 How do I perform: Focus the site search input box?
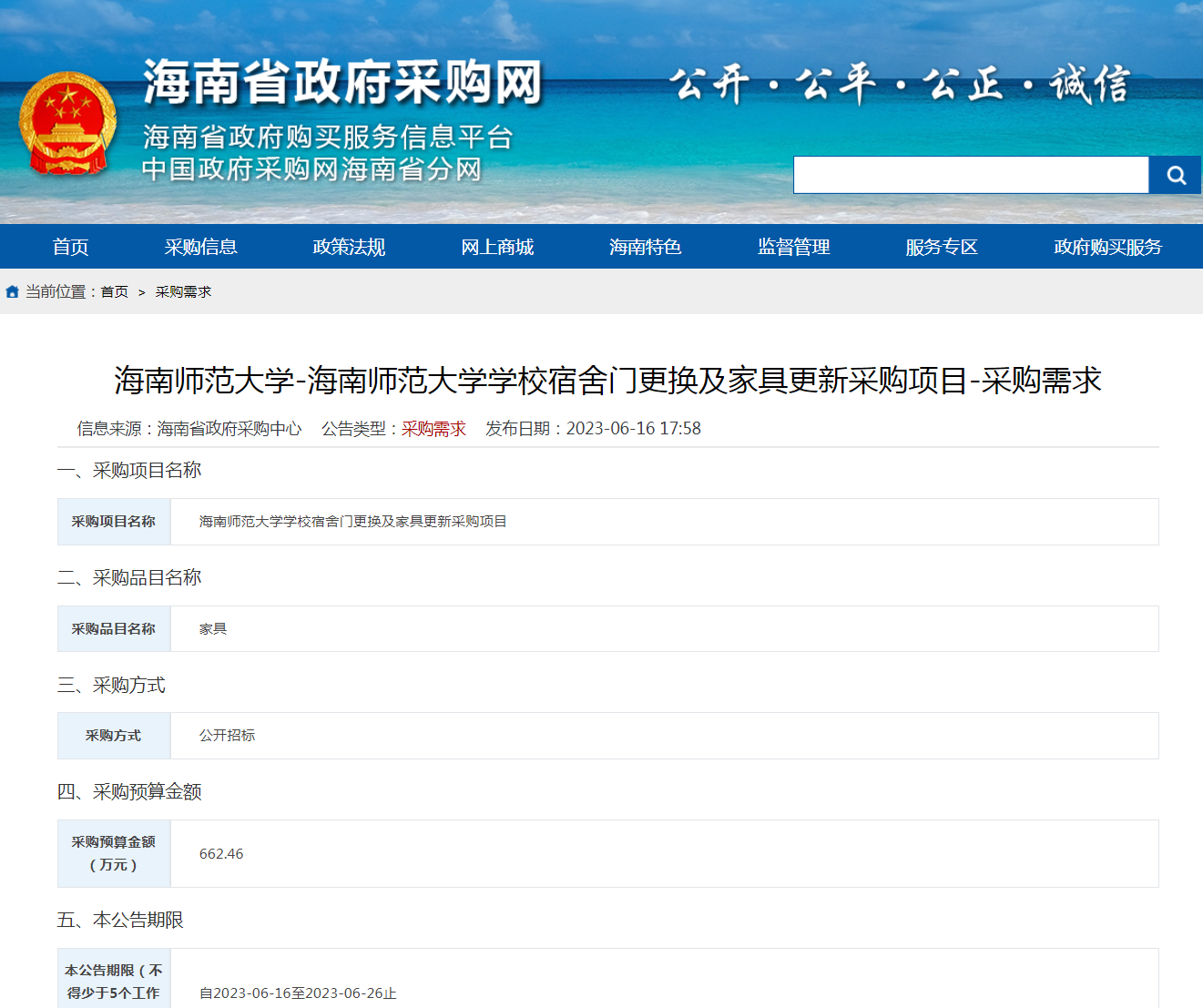tap(971, 175)
